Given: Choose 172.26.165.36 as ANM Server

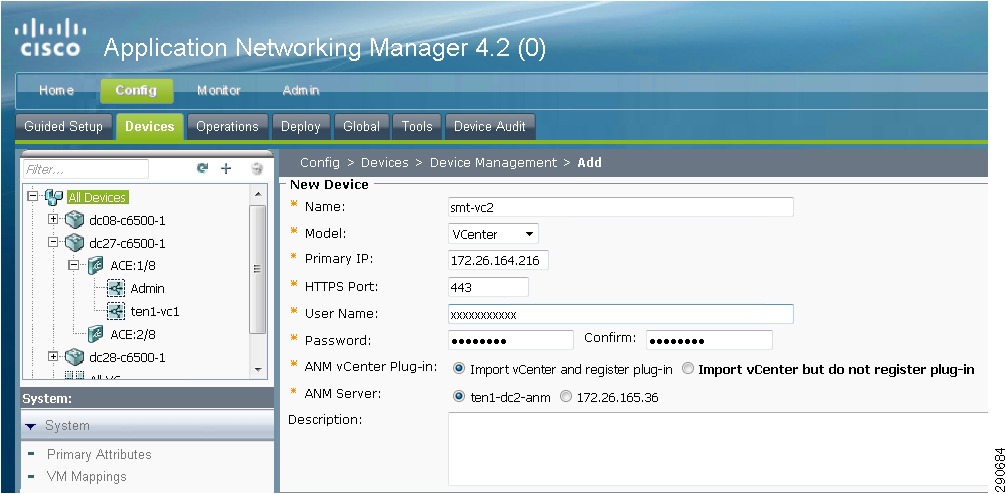Looking at the screenshot, I should [x=566, y=397].
